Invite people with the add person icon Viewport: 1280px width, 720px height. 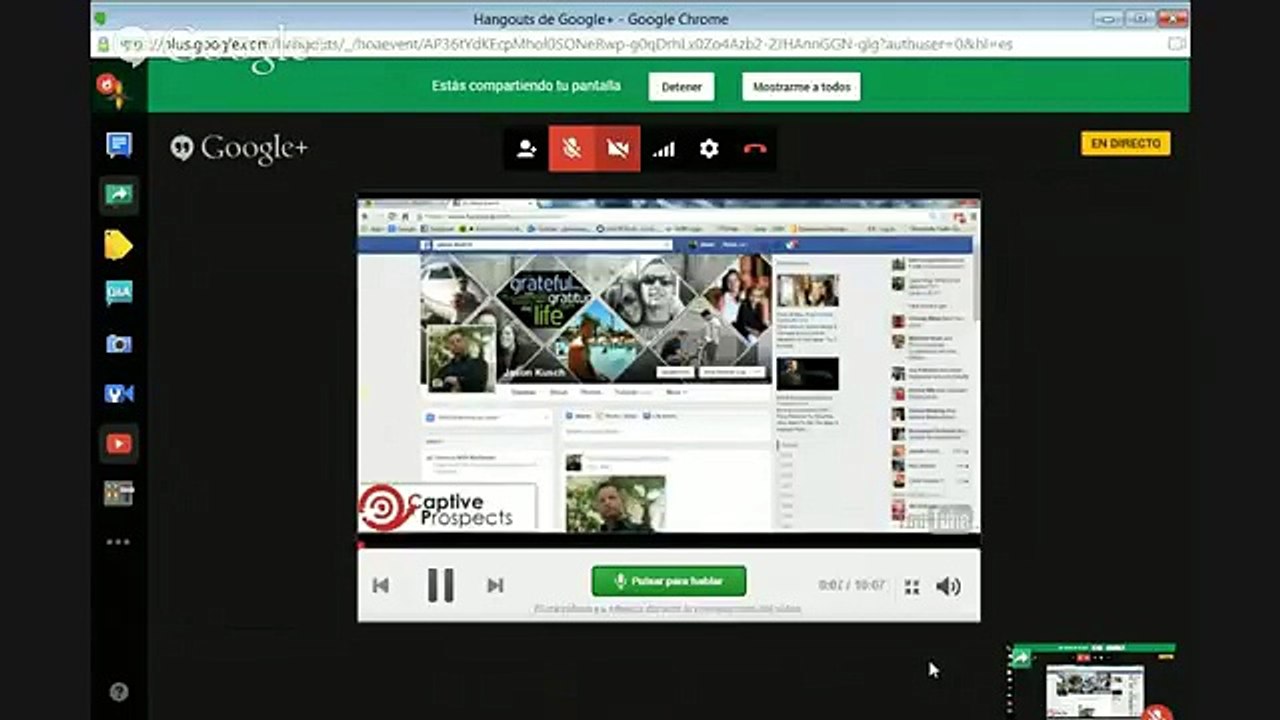[x=526, y=149]
